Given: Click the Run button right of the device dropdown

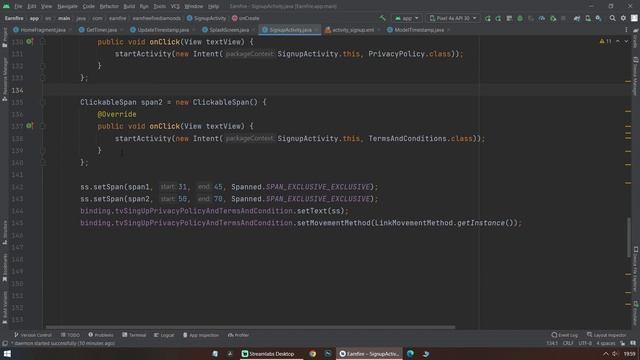Looking at the screenshot, I should [x=488, y=18].
